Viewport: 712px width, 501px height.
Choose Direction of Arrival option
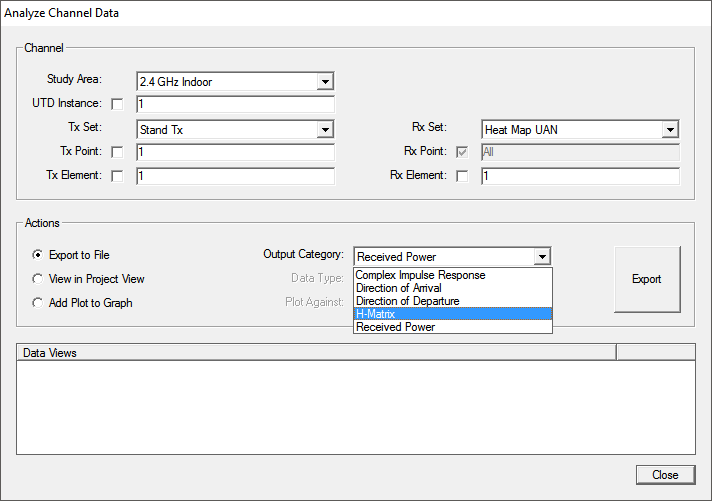[453, 288]
